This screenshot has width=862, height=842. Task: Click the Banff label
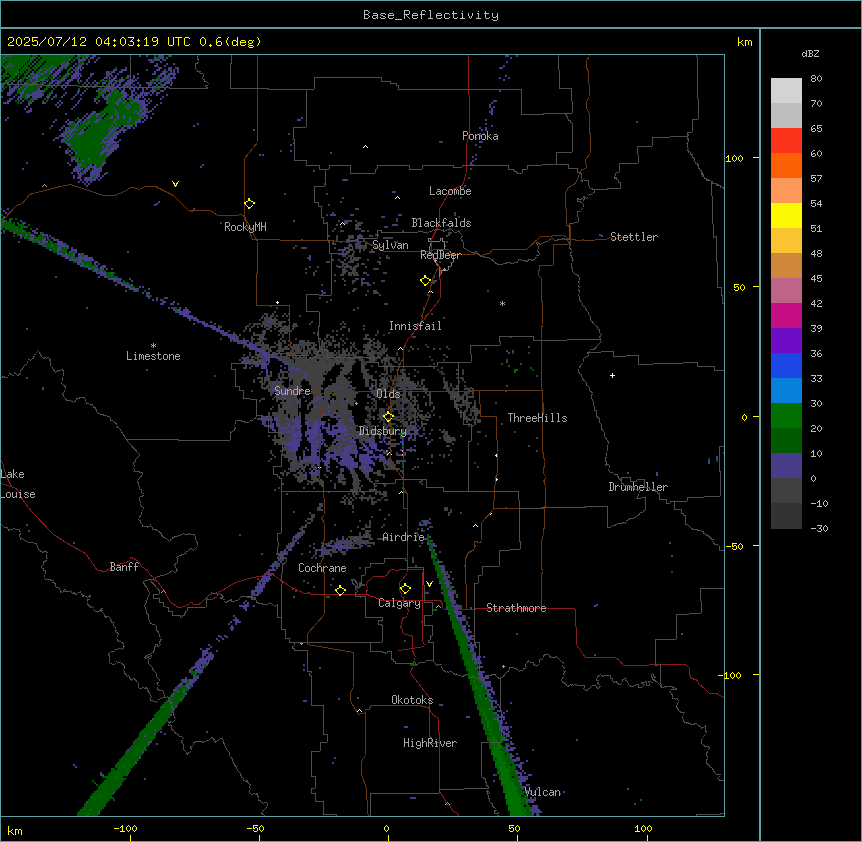point(124,567)
